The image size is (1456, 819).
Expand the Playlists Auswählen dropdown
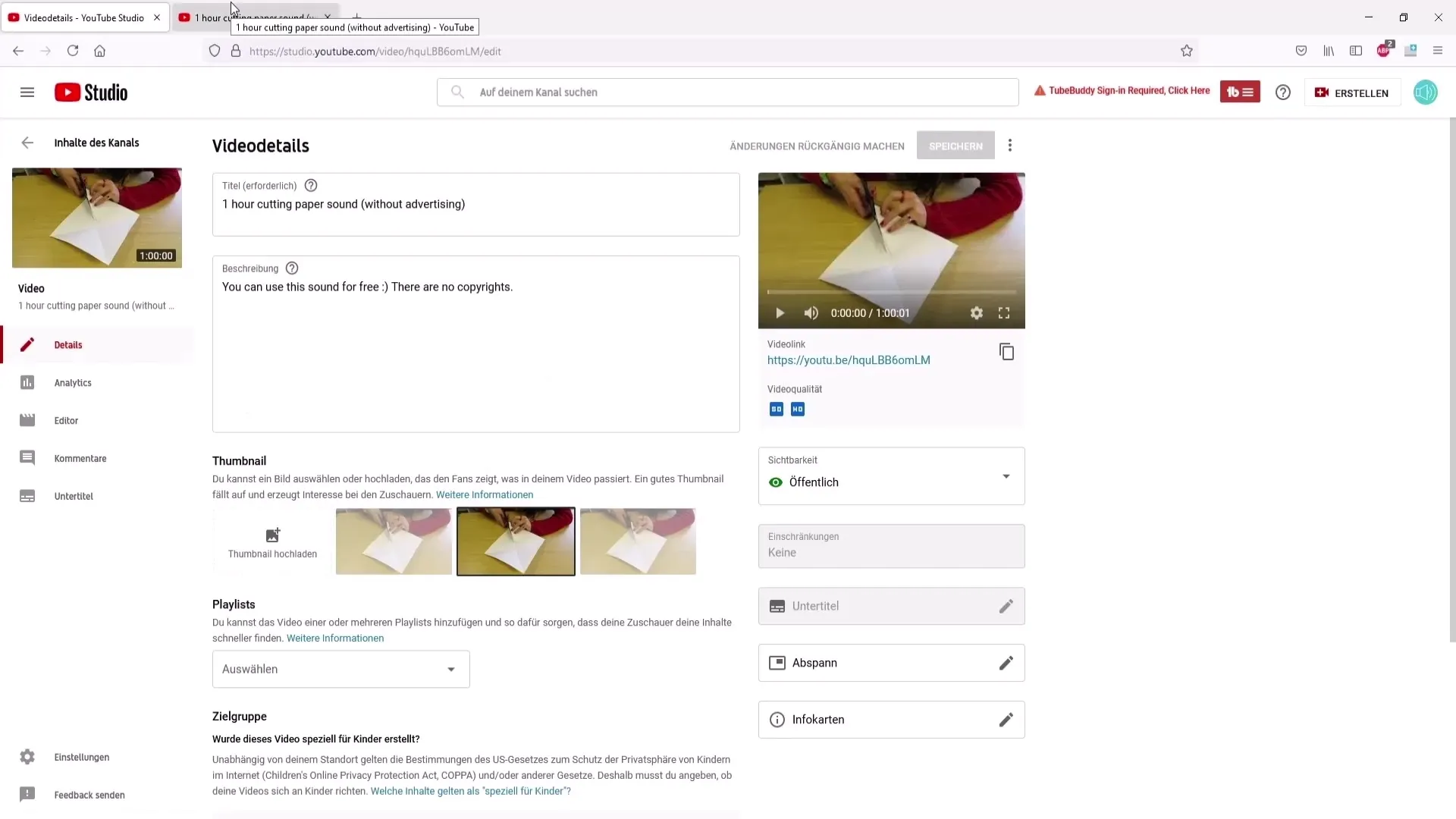point(340,669)
